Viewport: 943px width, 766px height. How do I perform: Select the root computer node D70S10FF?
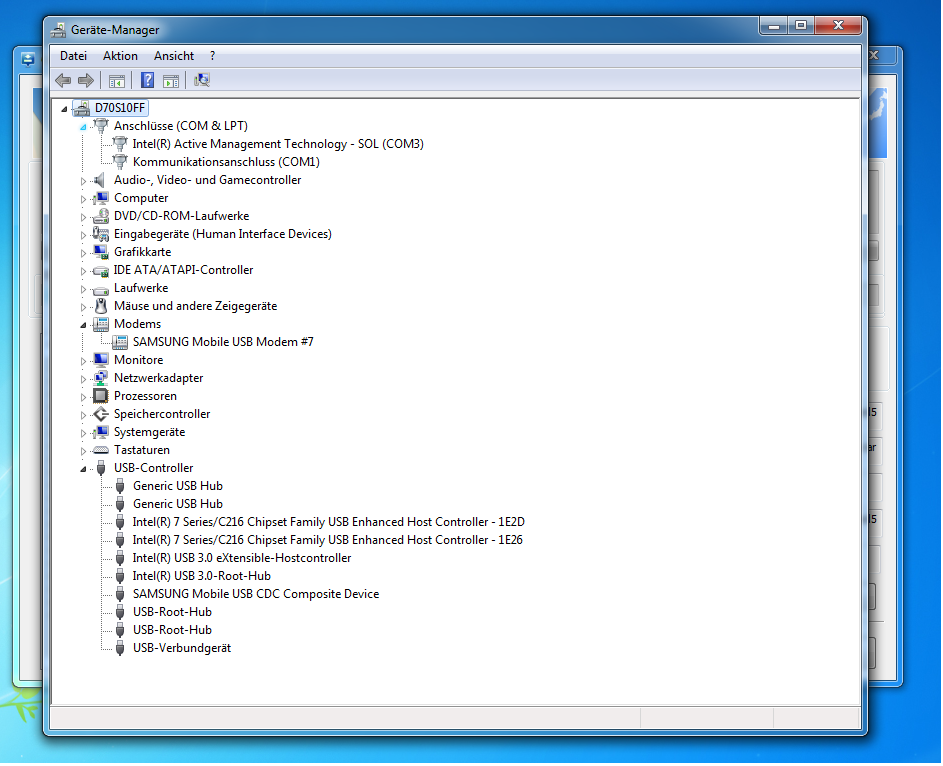point(120,108)
